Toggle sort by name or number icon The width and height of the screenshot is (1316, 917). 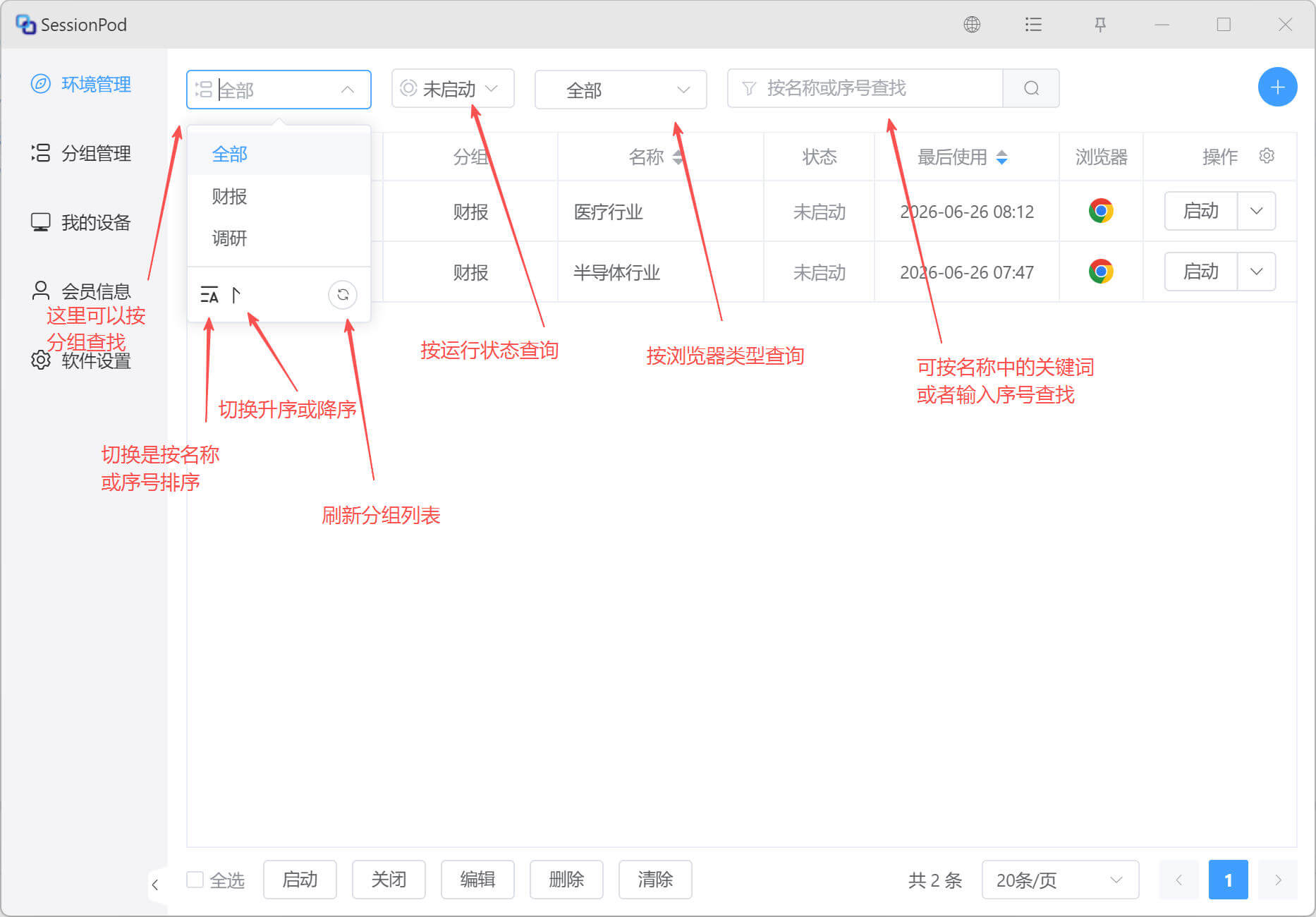click(209, 295)
